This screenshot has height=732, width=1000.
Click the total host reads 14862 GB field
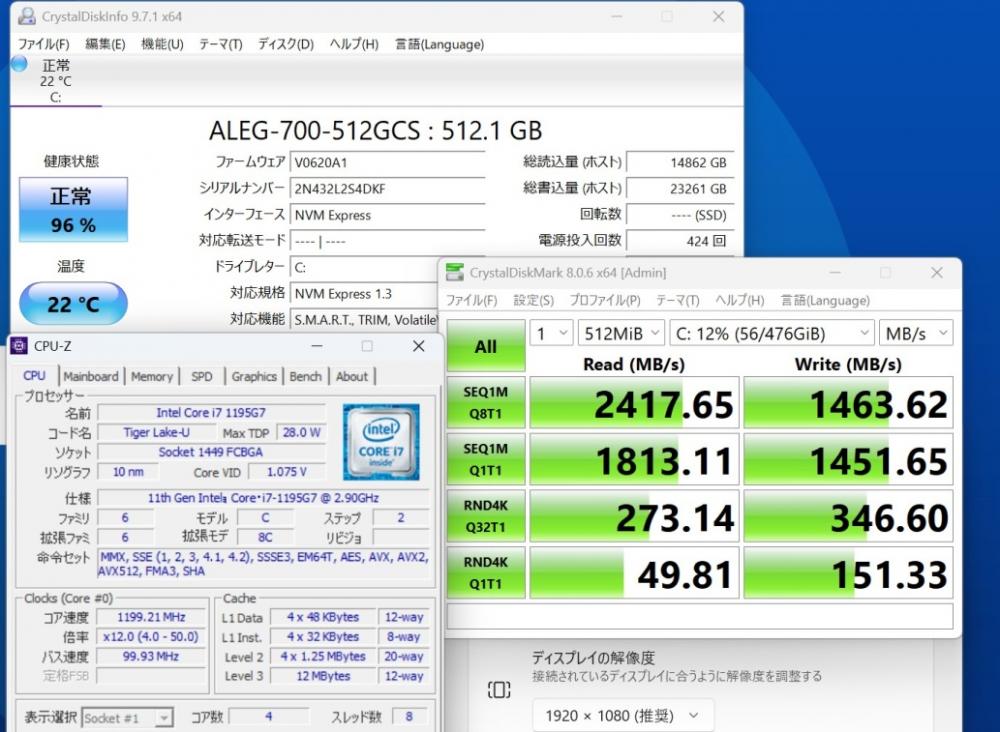point(680,162)
